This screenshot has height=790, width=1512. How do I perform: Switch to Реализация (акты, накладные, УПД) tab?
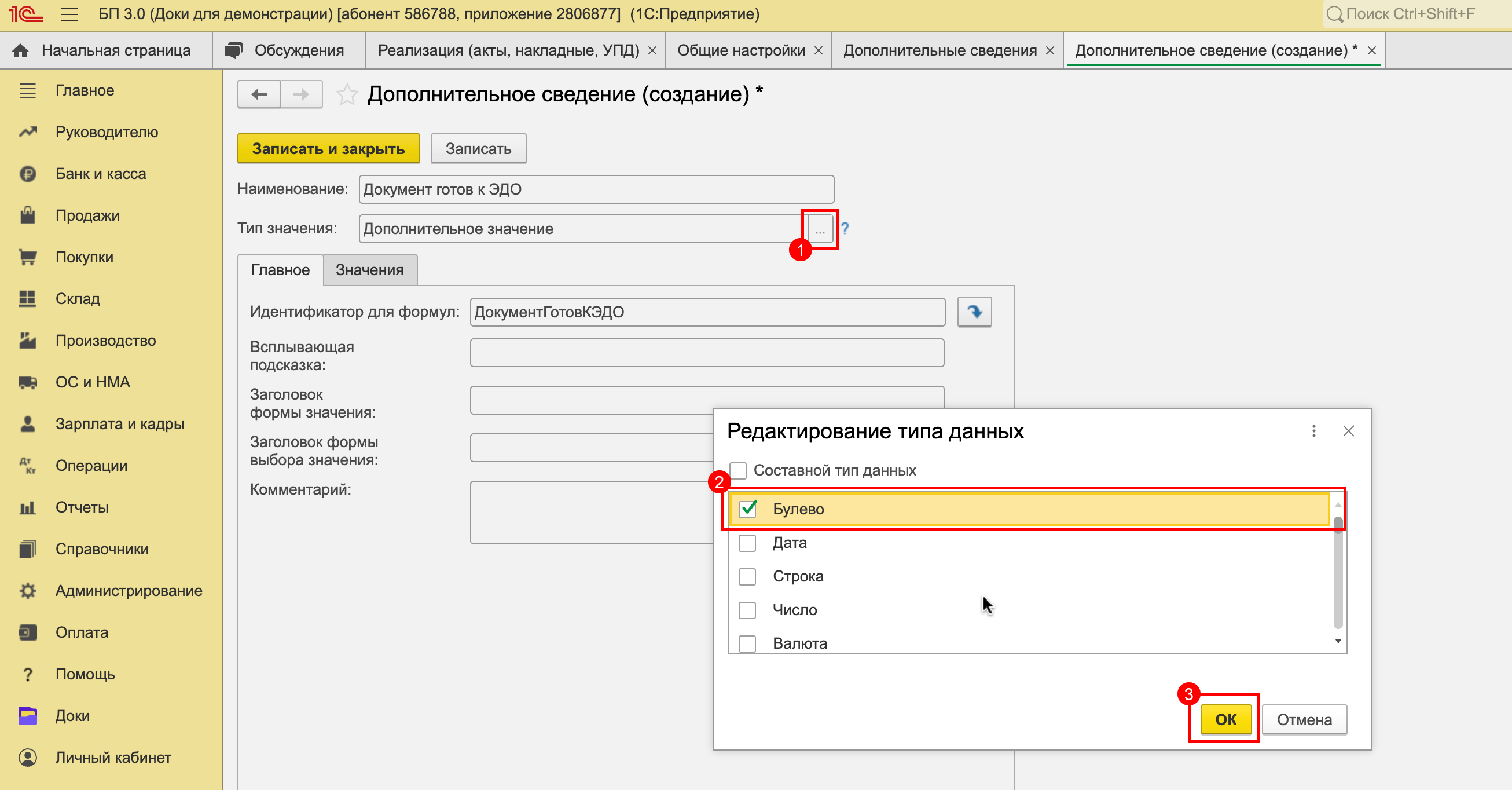click(x=508, y=50)
